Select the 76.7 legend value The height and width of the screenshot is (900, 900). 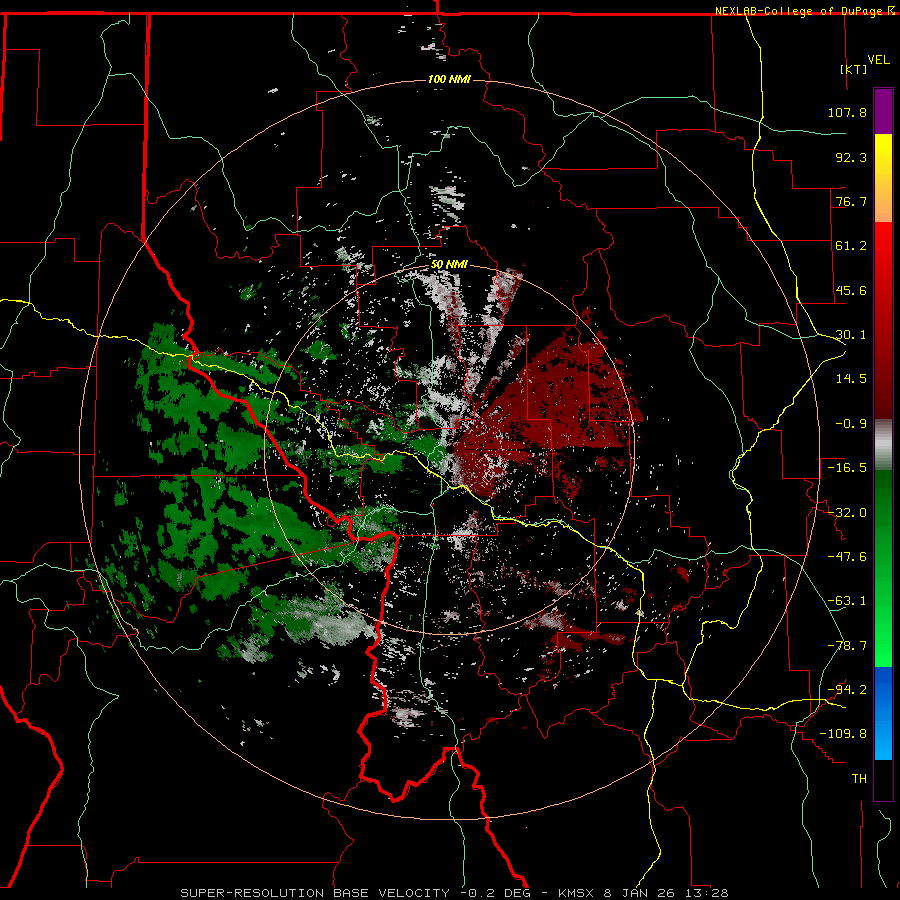pyautogui.click(x=851, y=201)
